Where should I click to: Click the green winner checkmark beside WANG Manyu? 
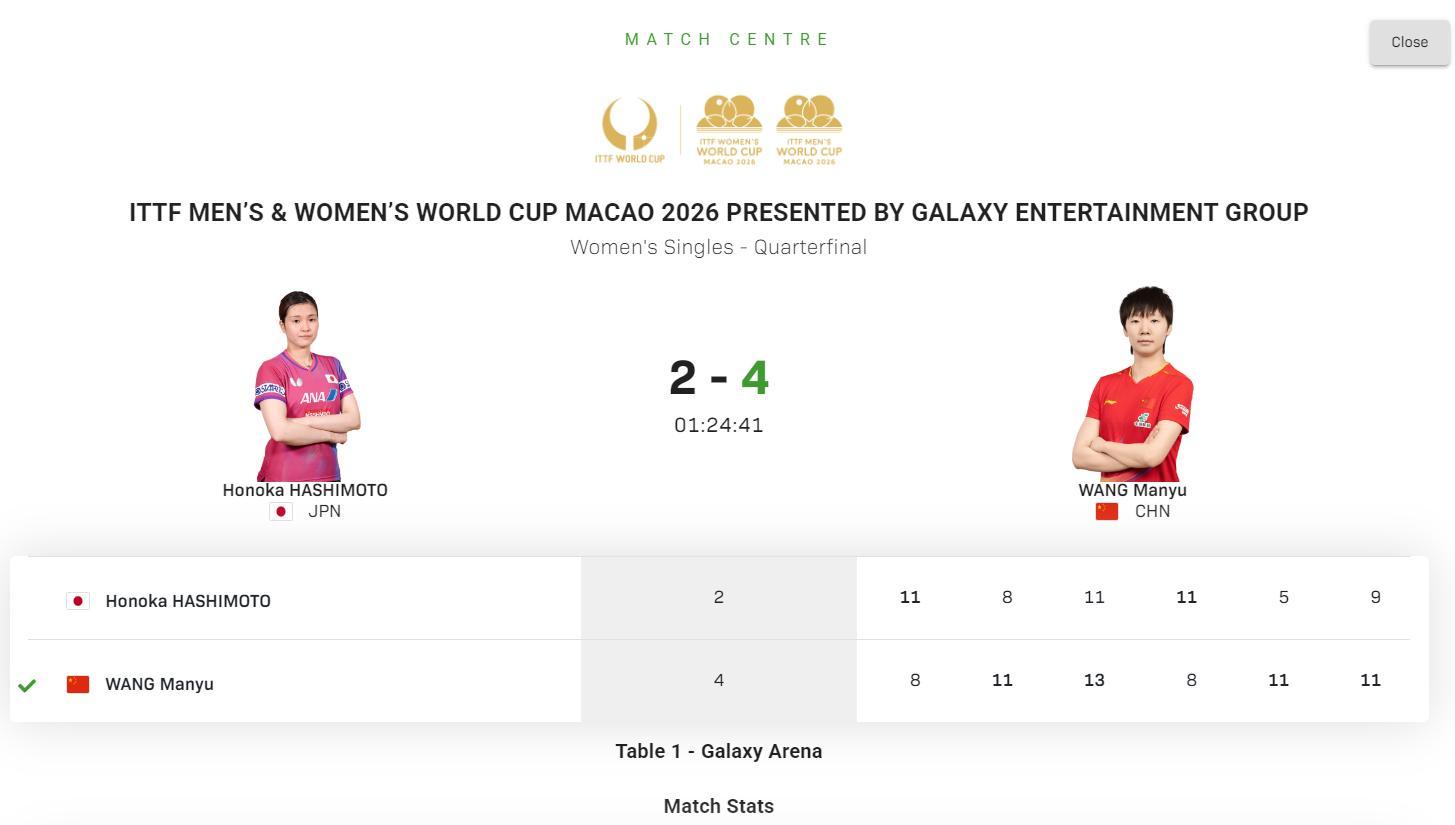tap(27, 685)
